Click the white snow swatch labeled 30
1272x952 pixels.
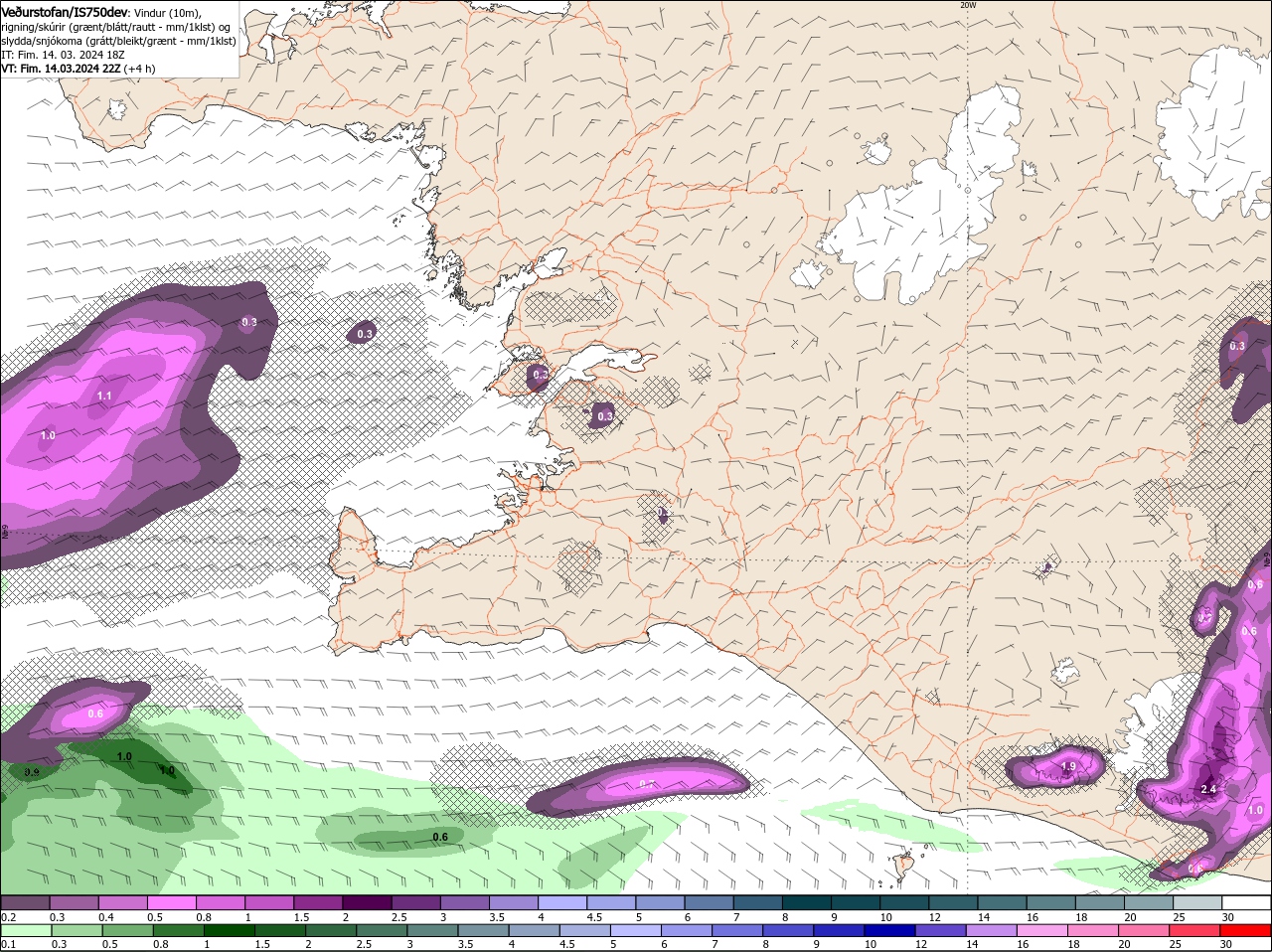pyautogui.click(x=1247, y=902)
